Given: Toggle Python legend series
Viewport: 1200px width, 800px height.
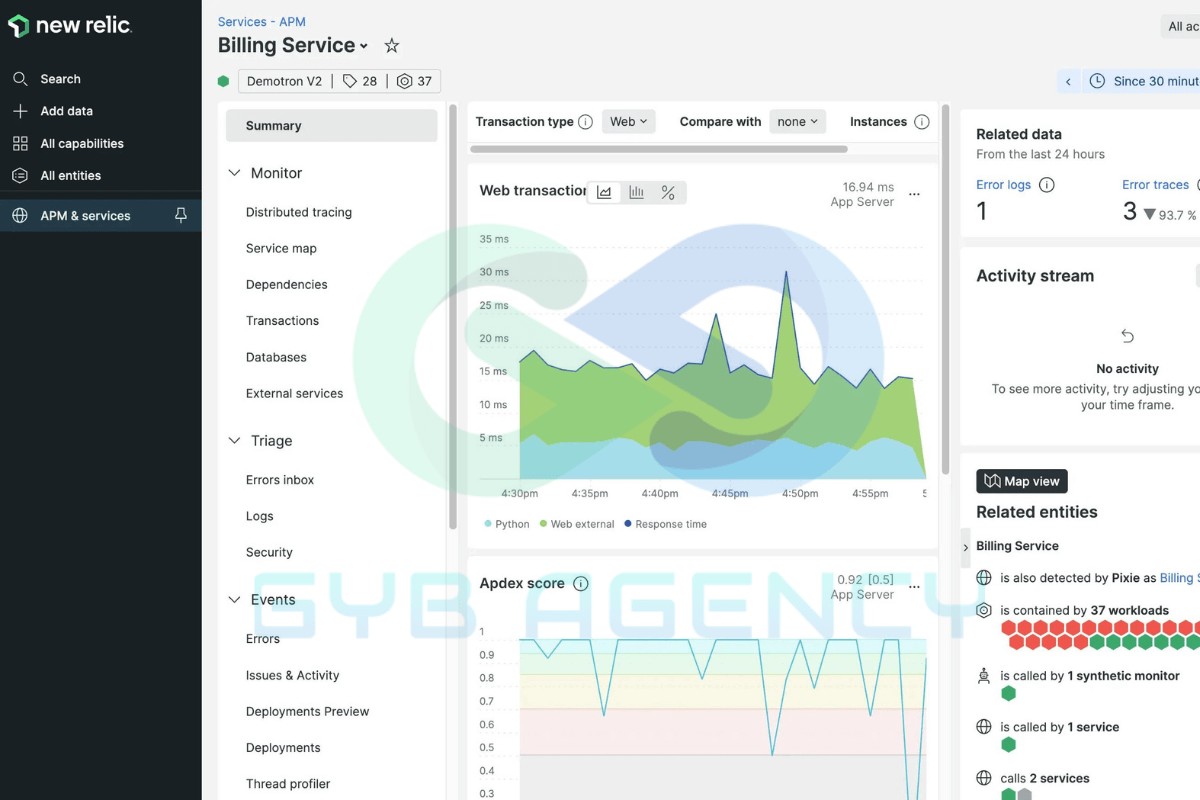Looking at the screenshot, I should pos(507,524).
